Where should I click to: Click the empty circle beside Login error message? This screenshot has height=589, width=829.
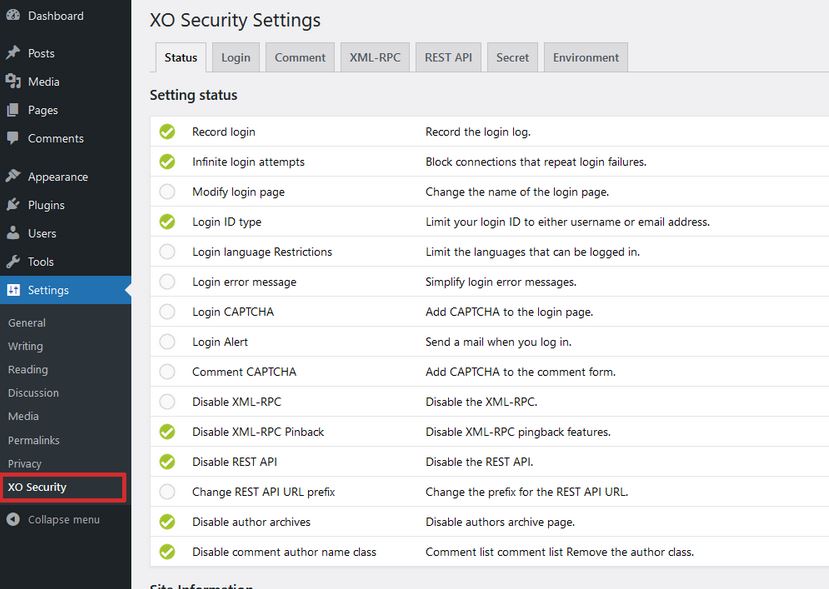pos(167,282)
